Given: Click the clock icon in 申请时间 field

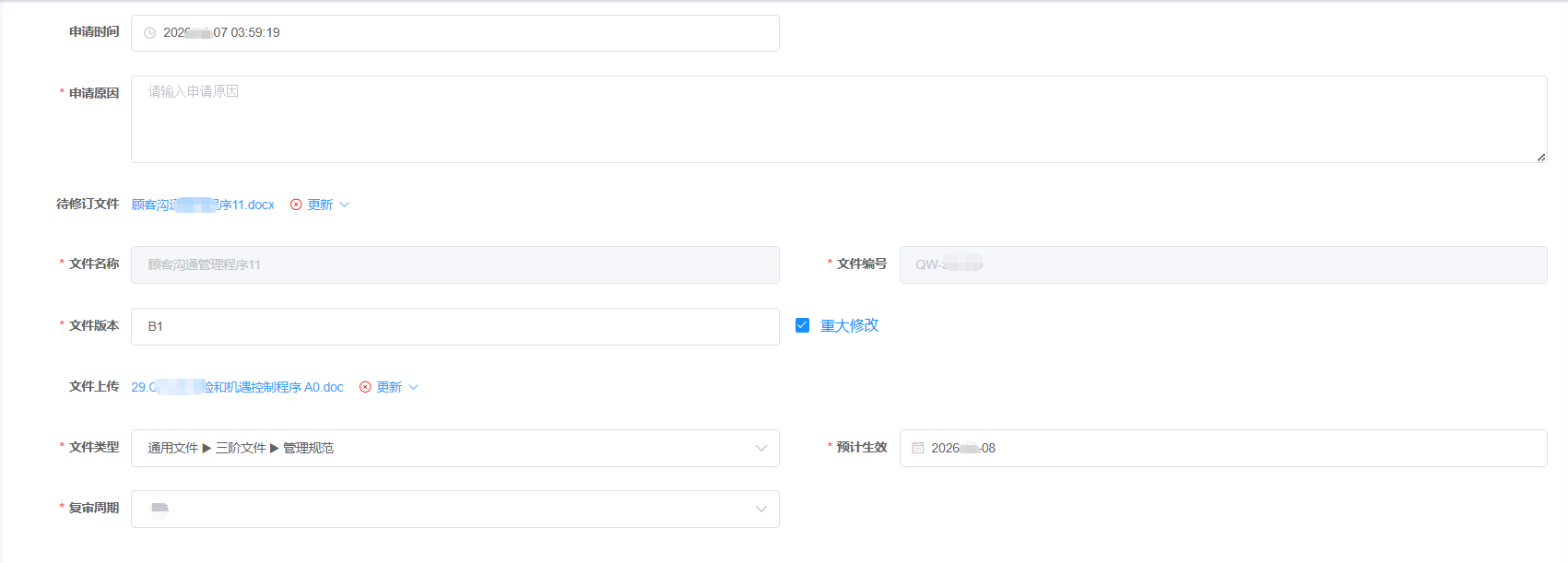Looking at the screenshot, I should pyautogui.click(x=149, y=33).
